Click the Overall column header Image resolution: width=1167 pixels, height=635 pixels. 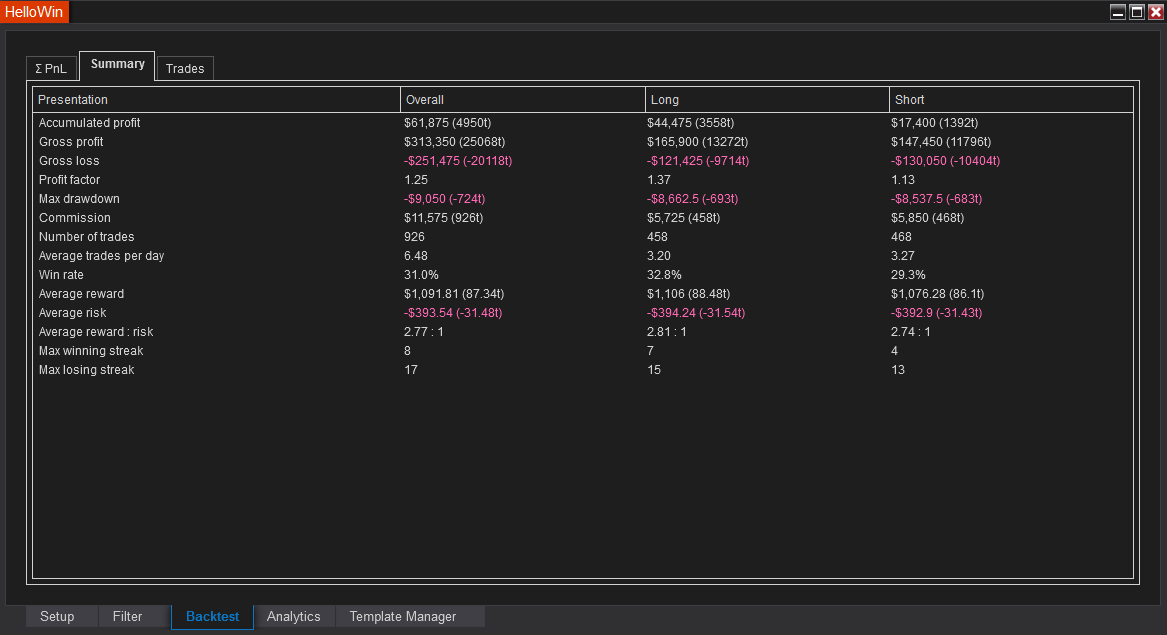tap(522, 100)
